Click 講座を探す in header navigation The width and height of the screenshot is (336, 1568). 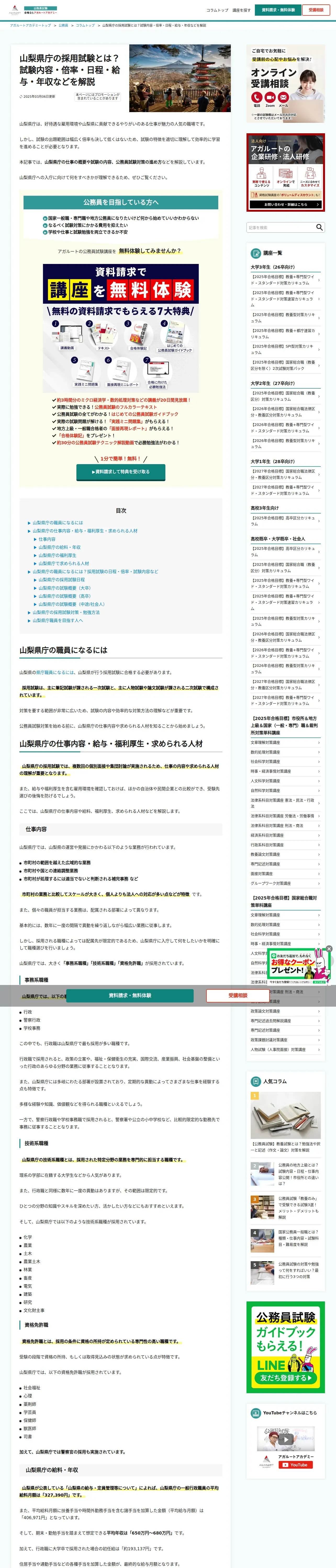(x=242, y=10)
